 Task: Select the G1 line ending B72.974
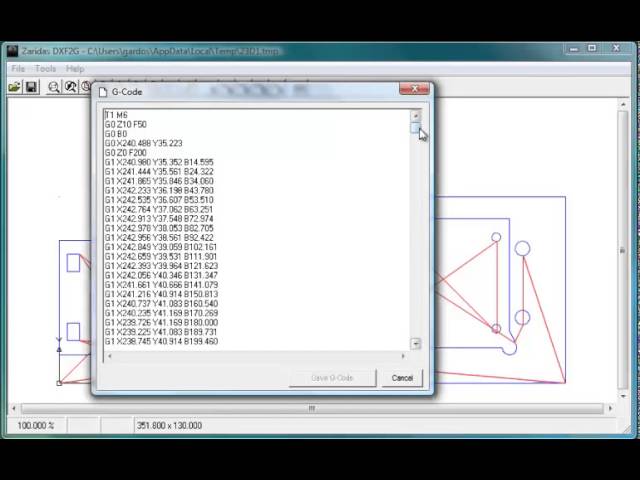159,219
